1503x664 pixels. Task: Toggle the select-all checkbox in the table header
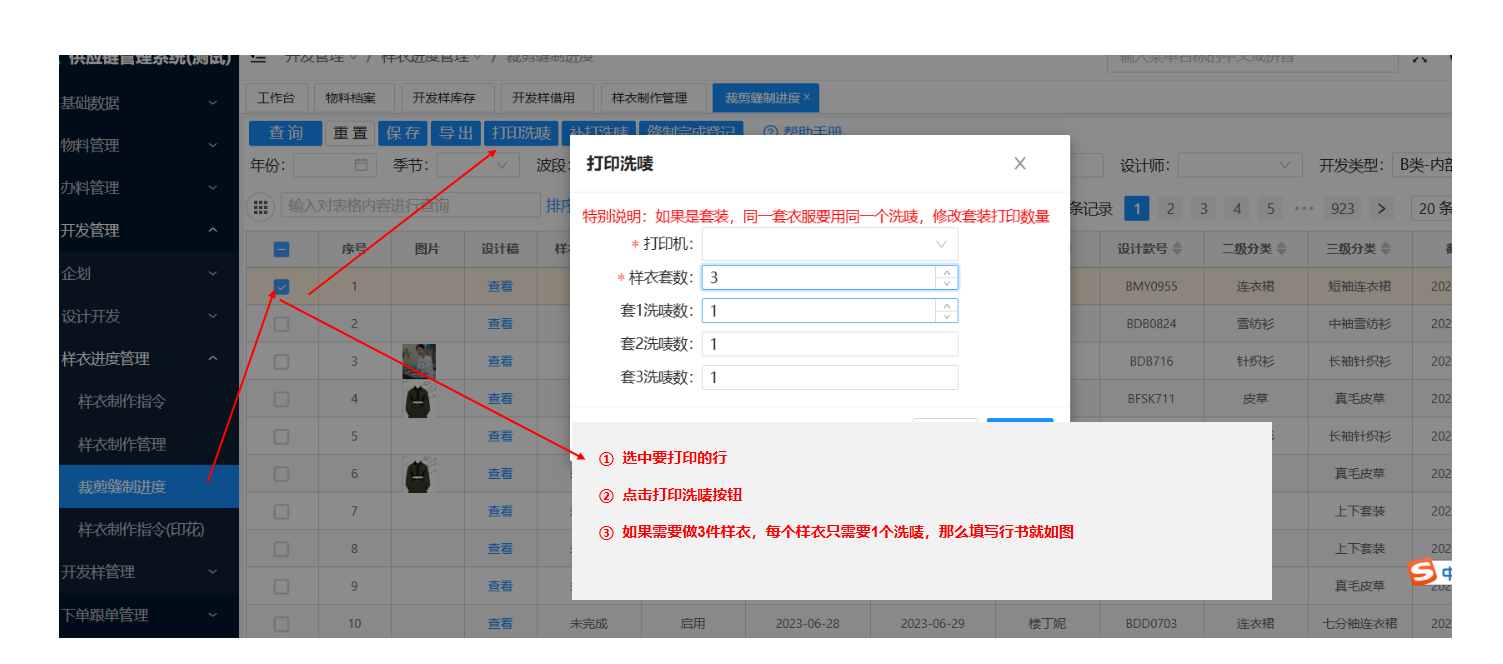(x=282, y=250)
